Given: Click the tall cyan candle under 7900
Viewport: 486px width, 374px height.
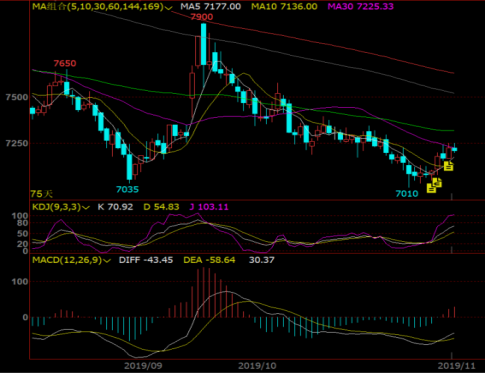Looking at the screenshot, I should click(203, 44).
